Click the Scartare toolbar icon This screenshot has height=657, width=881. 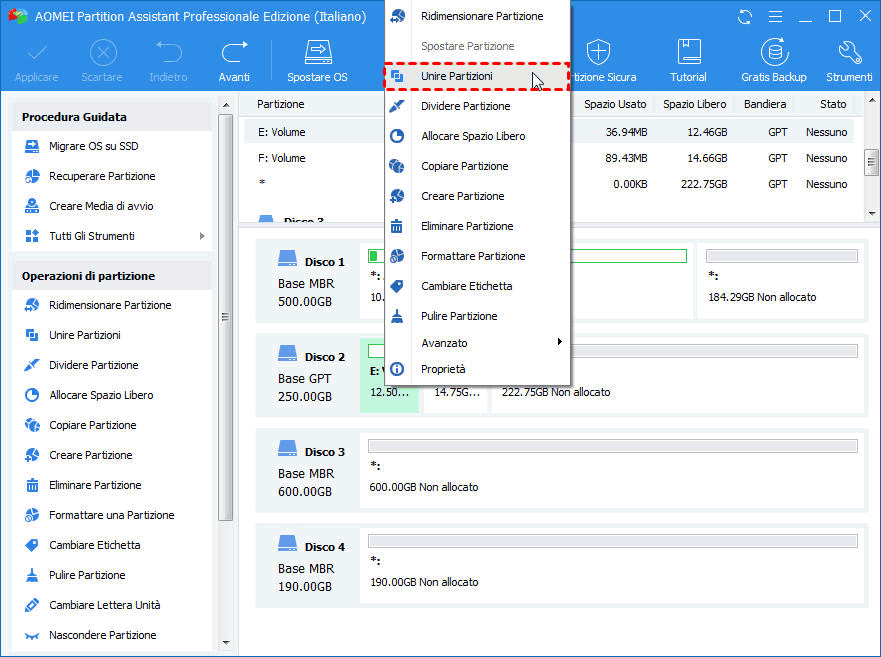coord(103,53)
